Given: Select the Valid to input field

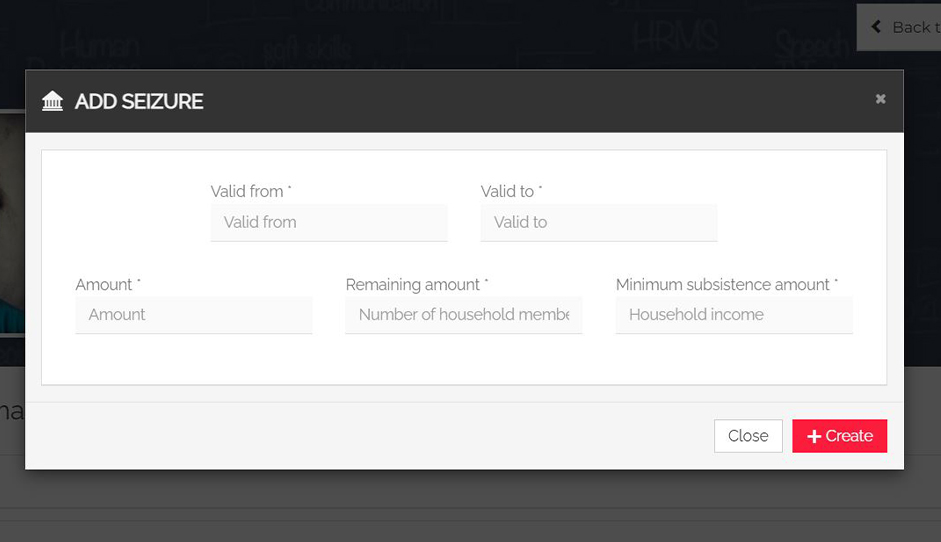Looking at the screenshot, I should pyautogui.click(x=599, y=222).
